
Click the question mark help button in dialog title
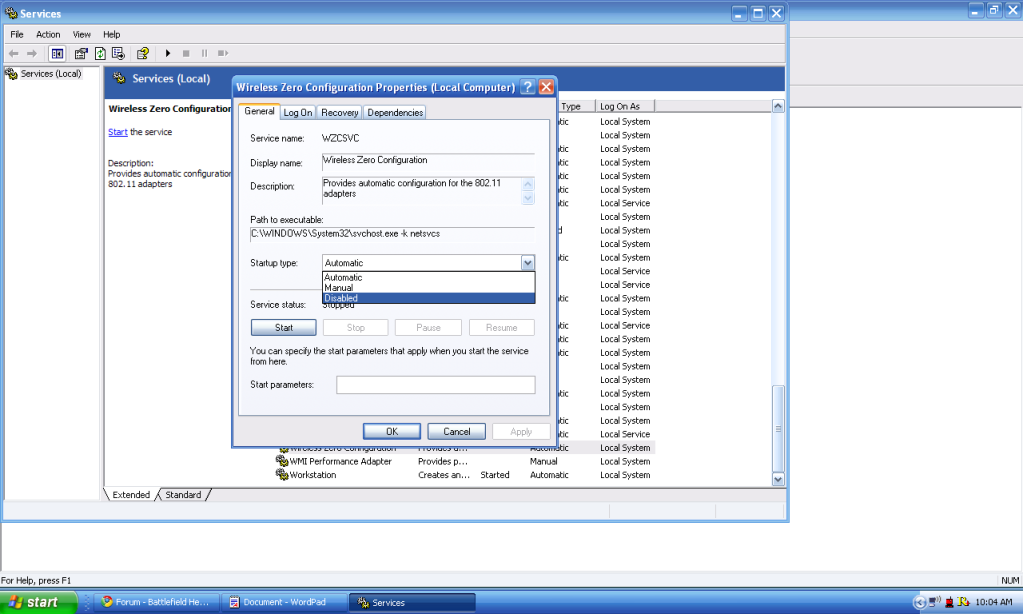pyautogui.click(x=528, y=87)
